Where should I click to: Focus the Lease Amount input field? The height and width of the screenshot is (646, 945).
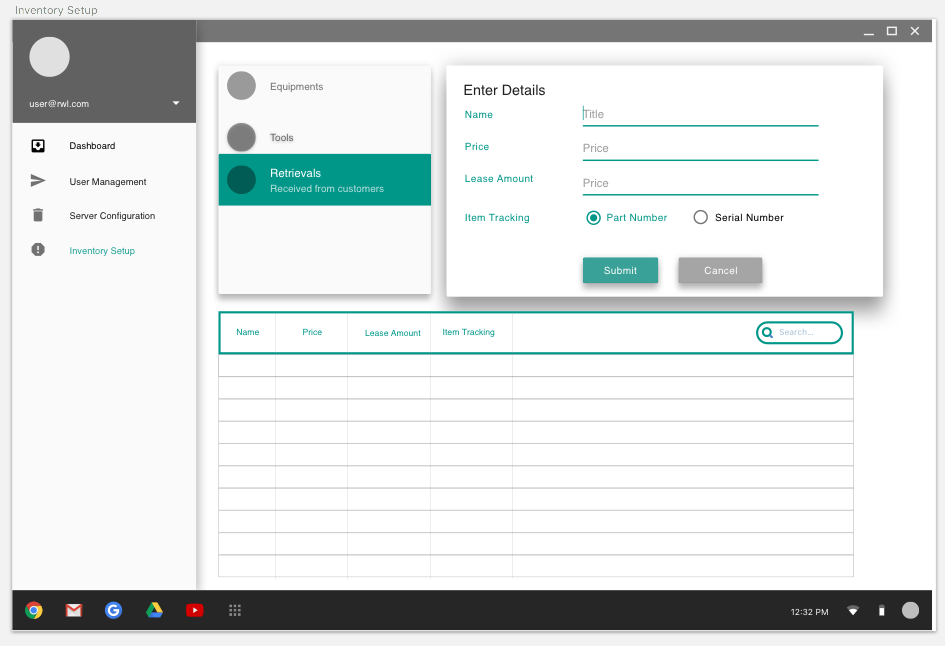tap(700, 183)
